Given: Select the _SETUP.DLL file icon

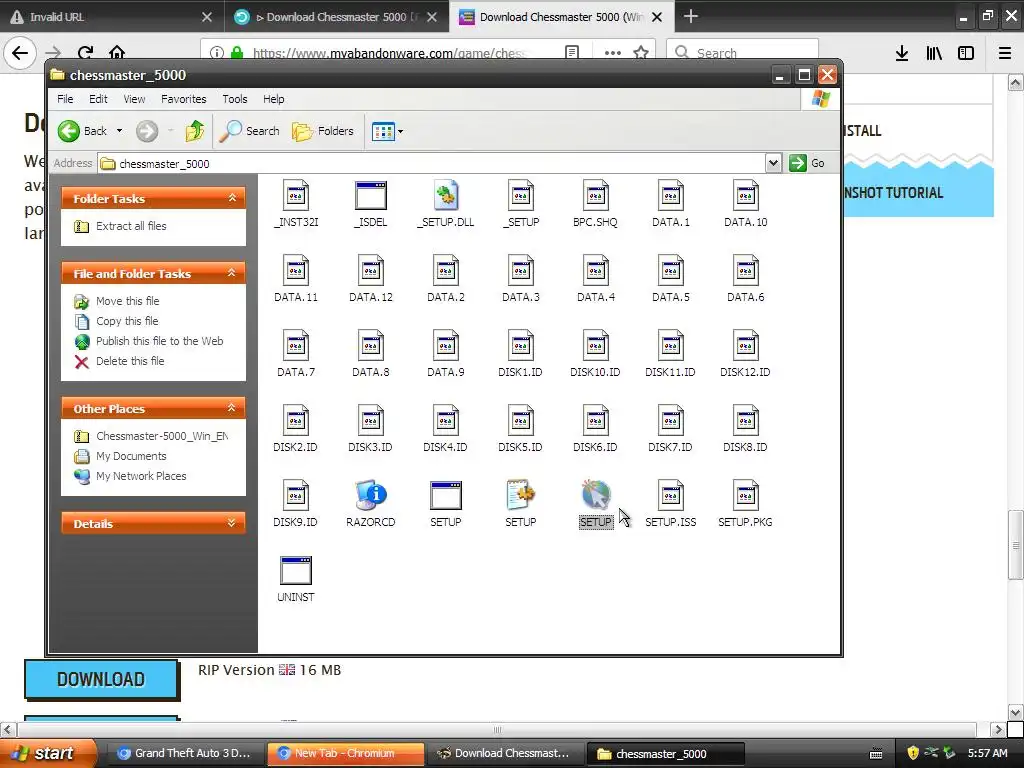Looking at the screenshot, I should [446, 195].
